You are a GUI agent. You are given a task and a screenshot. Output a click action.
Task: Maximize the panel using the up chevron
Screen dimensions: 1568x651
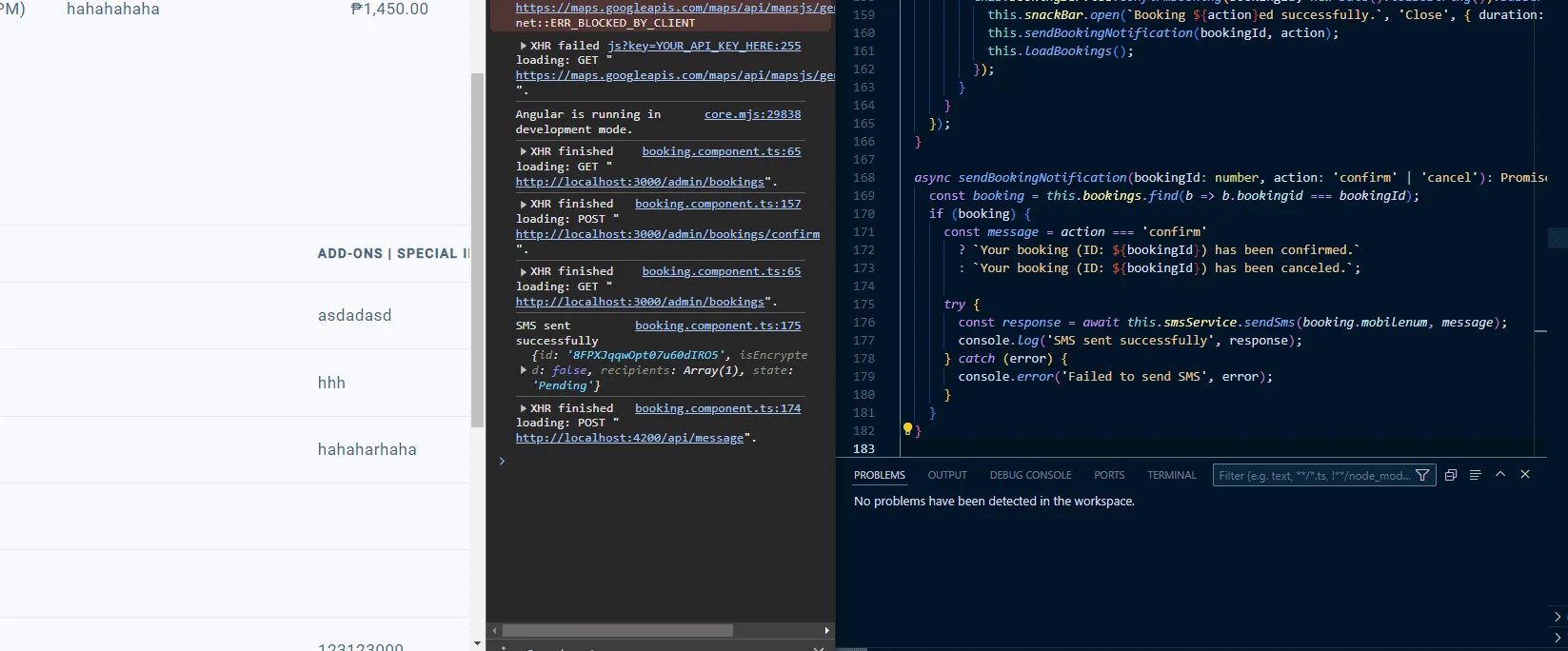(x=1500, y=474)
